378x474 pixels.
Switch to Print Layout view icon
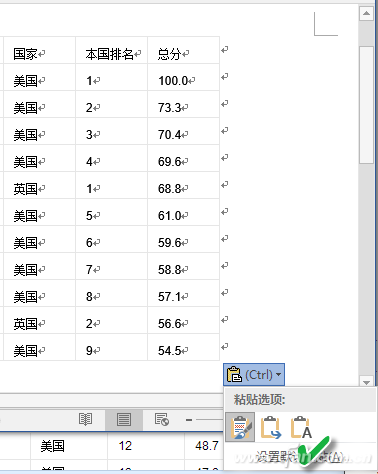pyautogui.click(x=124, y=420)
